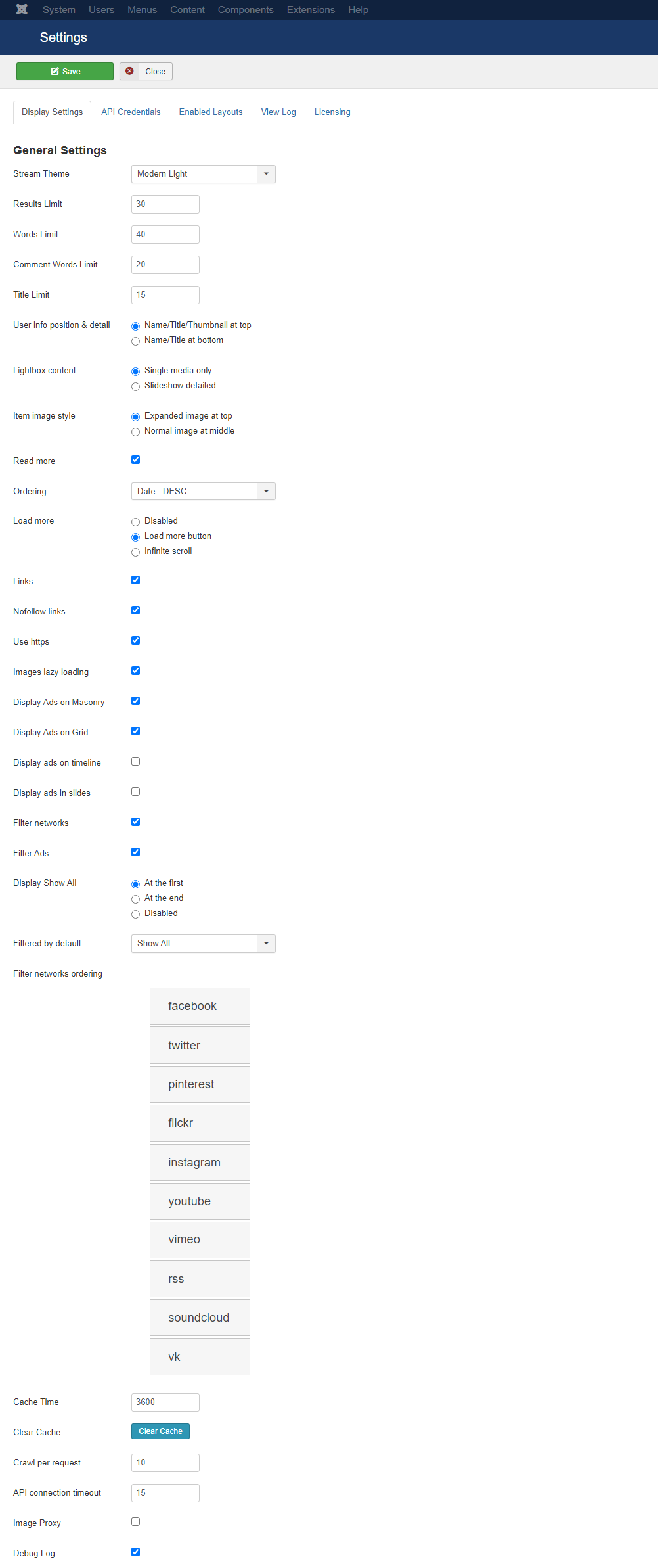Image resolution: width=658 pixels, height=1568 pixels.
Task: Click the vk network ordering item
Action: pyautogui.click(x=200, y=1357)
